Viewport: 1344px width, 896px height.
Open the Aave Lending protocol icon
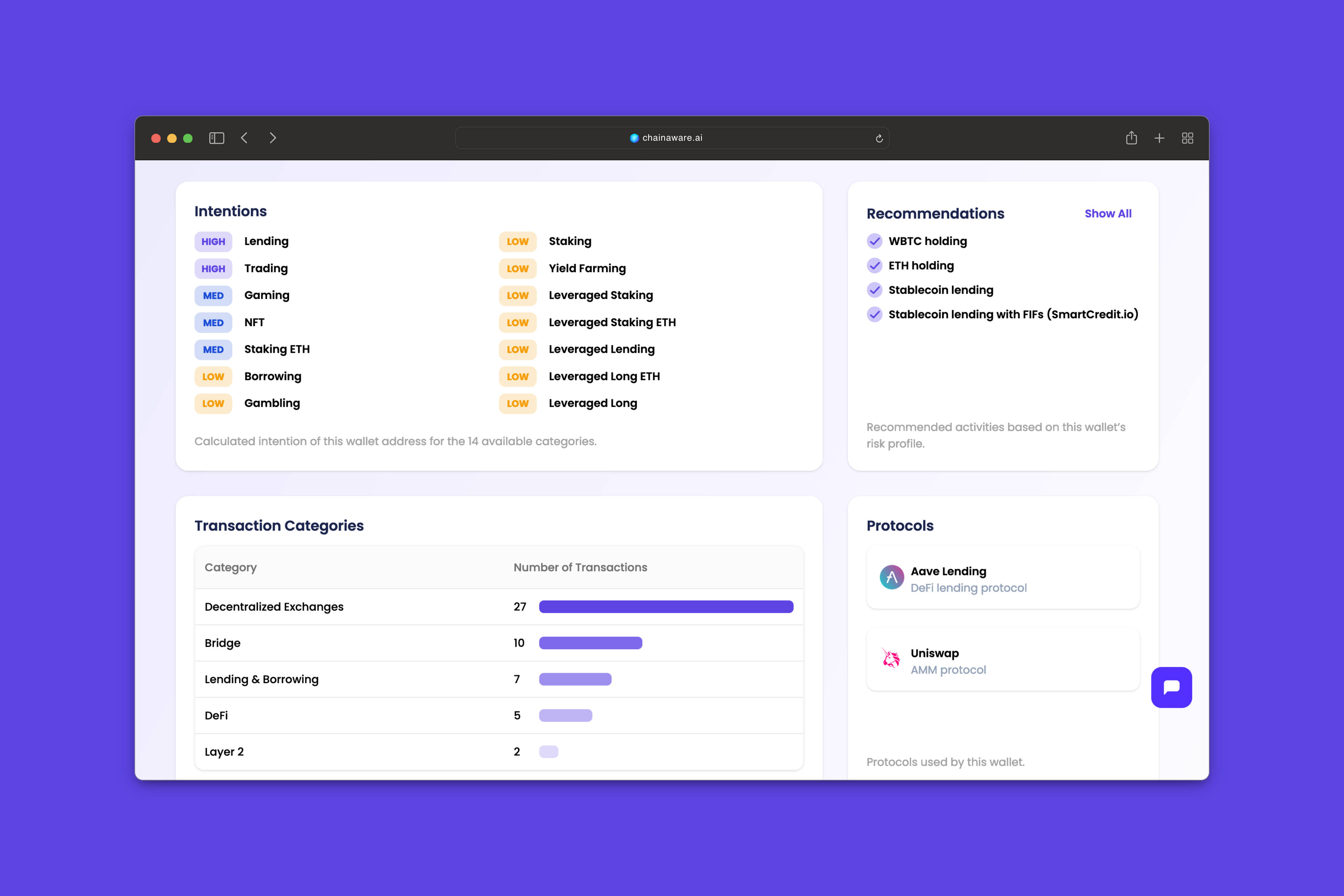(892, 578)
